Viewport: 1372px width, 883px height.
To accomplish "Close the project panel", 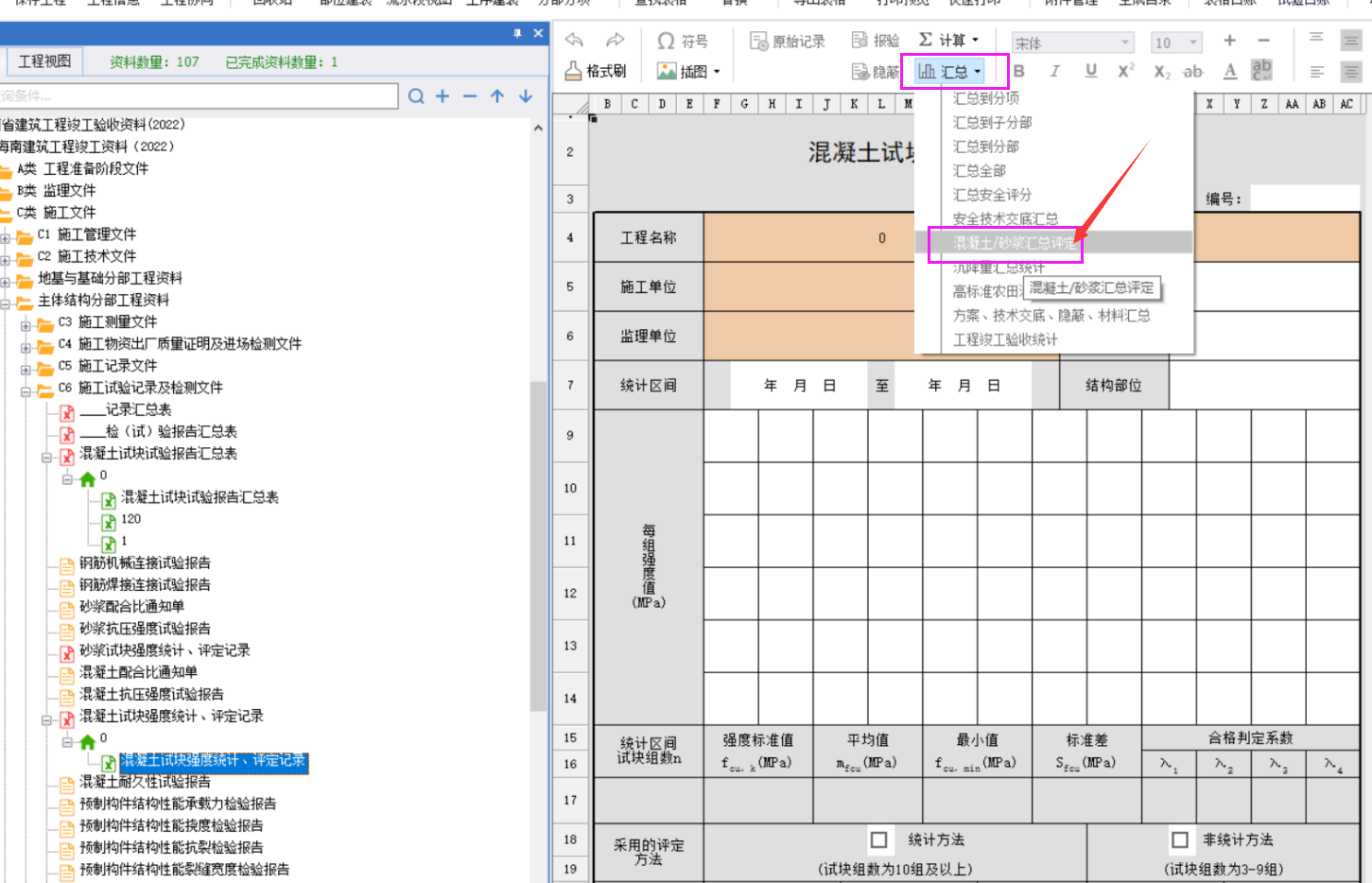I will [x=538, y=33].
